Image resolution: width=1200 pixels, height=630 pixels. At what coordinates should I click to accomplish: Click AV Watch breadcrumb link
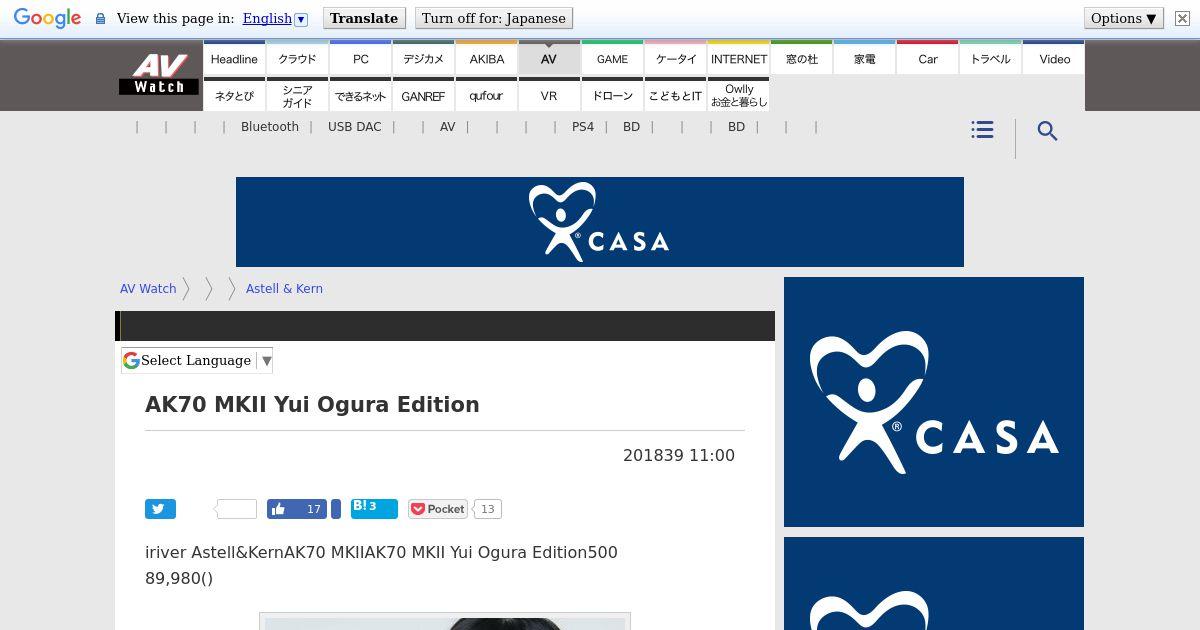click(x=148, y=288)
